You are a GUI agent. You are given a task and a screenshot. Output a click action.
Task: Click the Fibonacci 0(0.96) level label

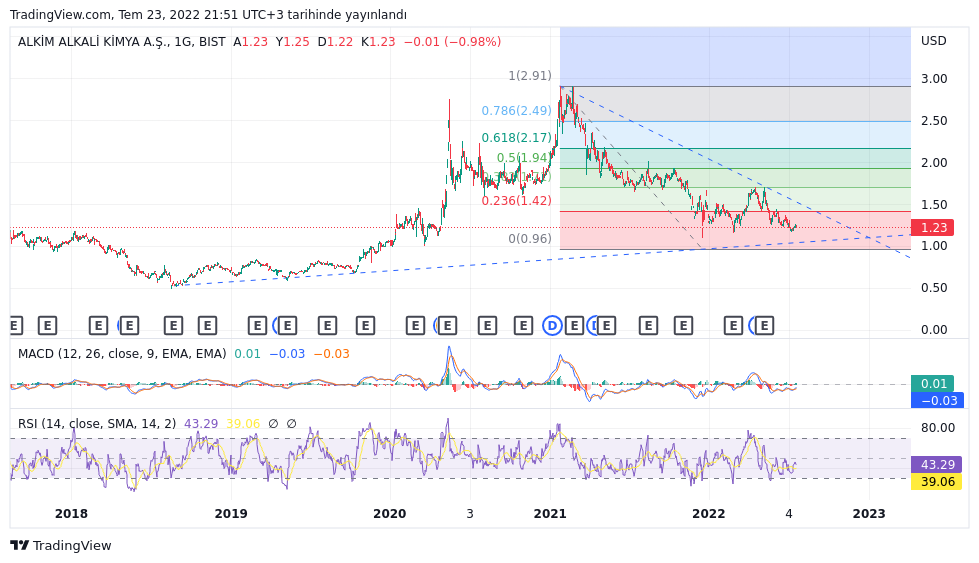[530, 238]
